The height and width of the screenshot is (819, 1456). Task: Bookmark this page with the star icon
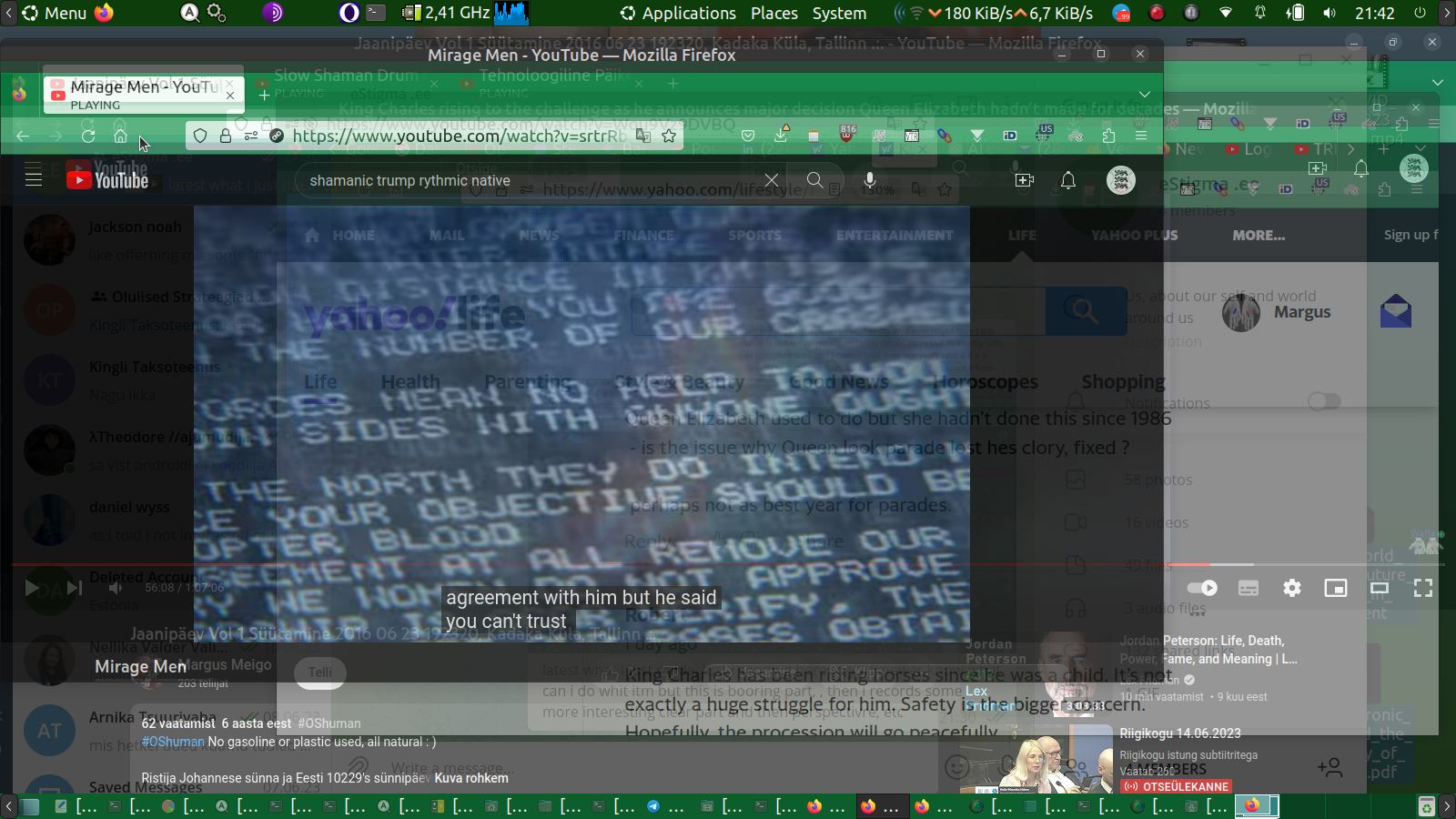tap(669, 136)
